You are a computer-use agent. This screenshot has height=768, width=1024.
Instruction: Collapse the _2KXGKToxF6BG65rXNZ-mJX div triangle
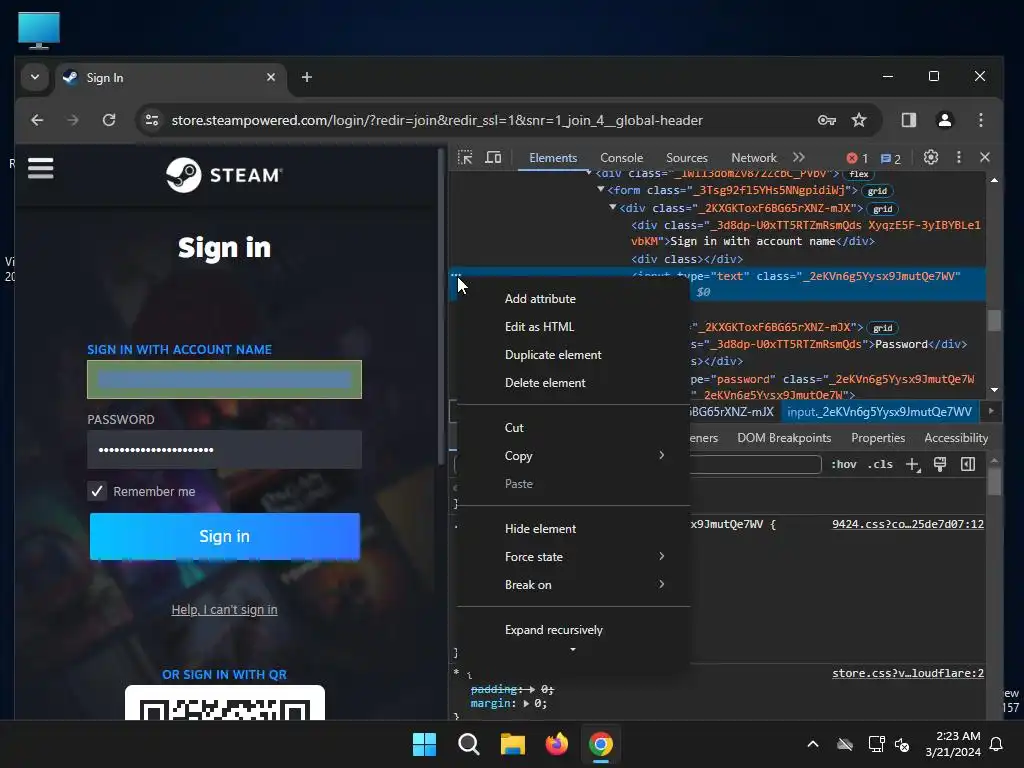click(x=613, y=207)
